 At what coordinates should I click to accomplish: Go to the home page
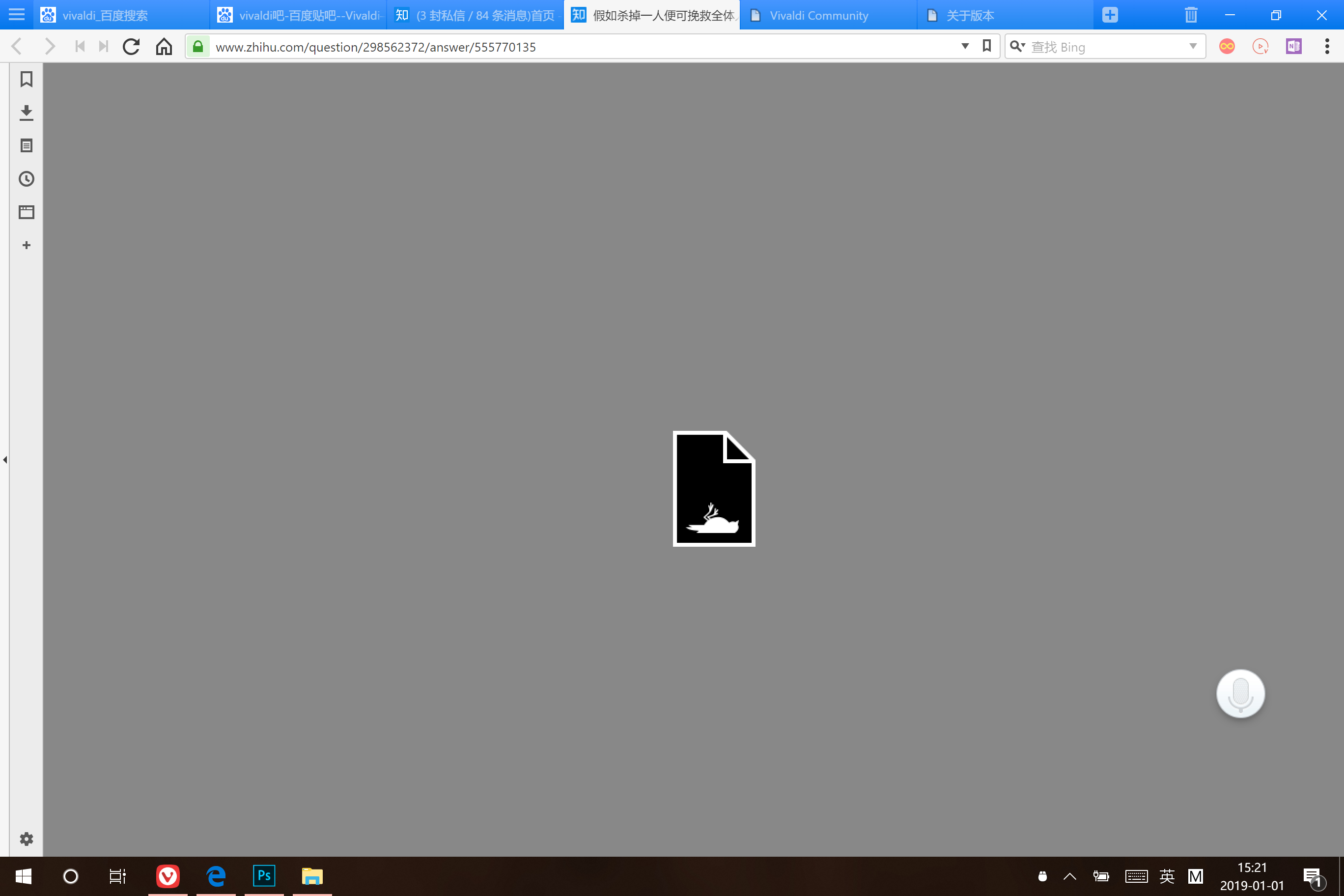[x=164, y=47]
